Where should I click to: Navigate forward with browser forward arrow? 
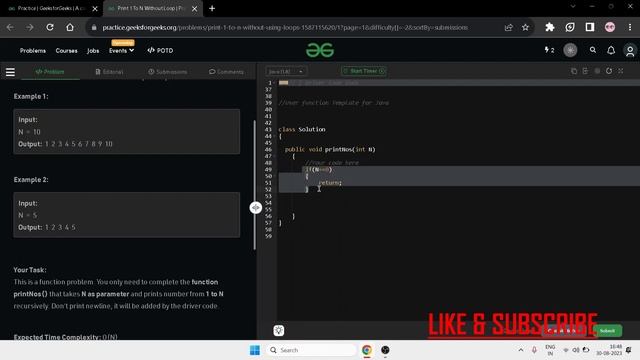[30, 27]
